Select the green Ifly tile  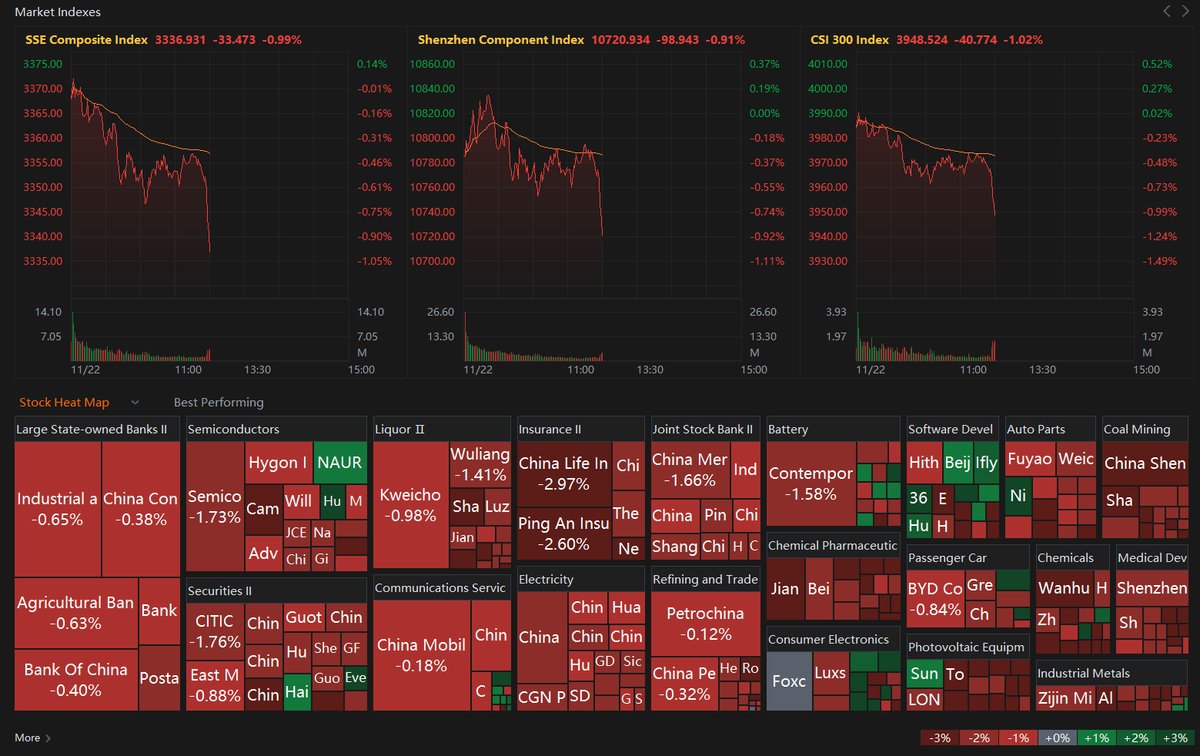986,463
